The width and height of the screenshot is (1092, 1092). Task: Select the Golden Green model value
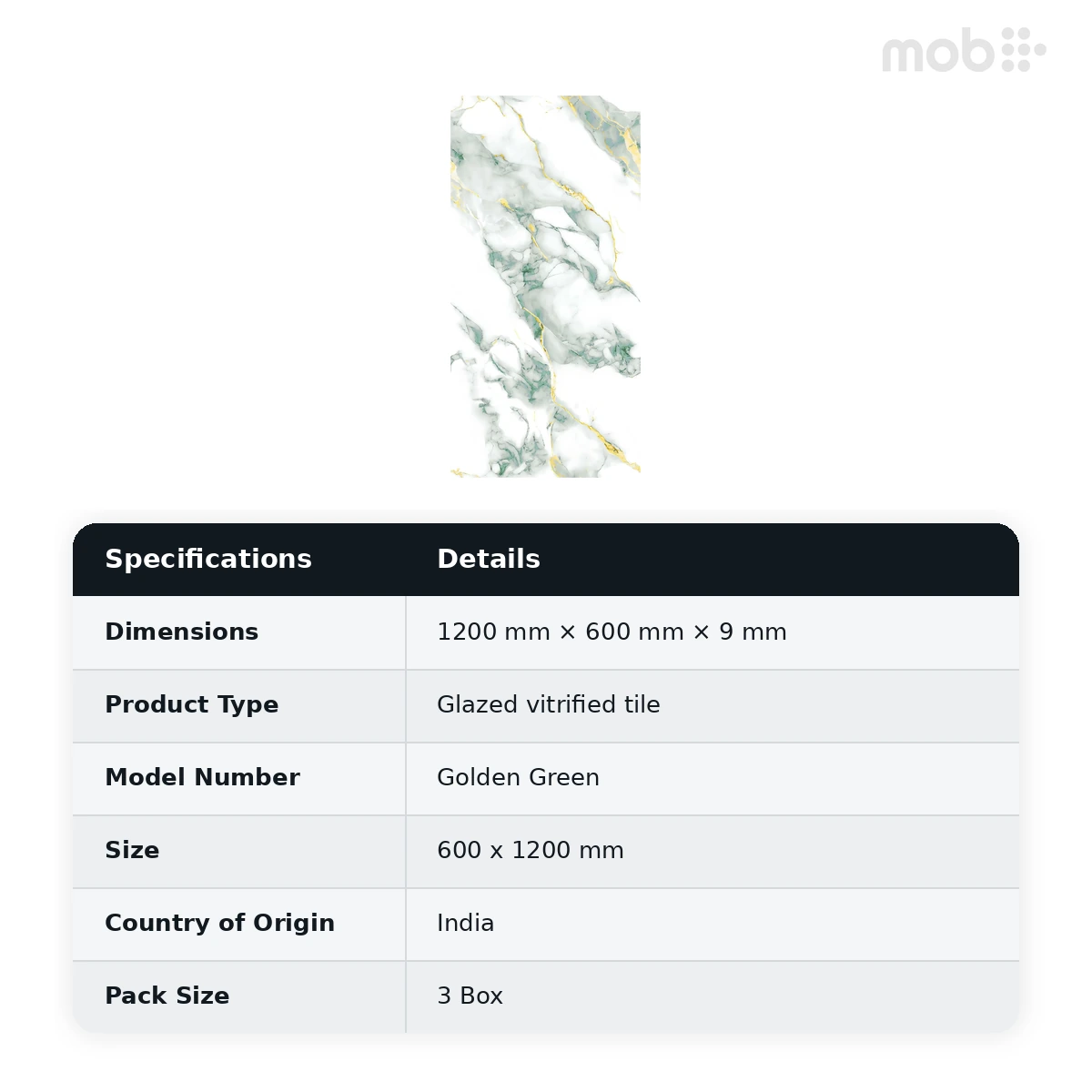(x=518, y=777)
